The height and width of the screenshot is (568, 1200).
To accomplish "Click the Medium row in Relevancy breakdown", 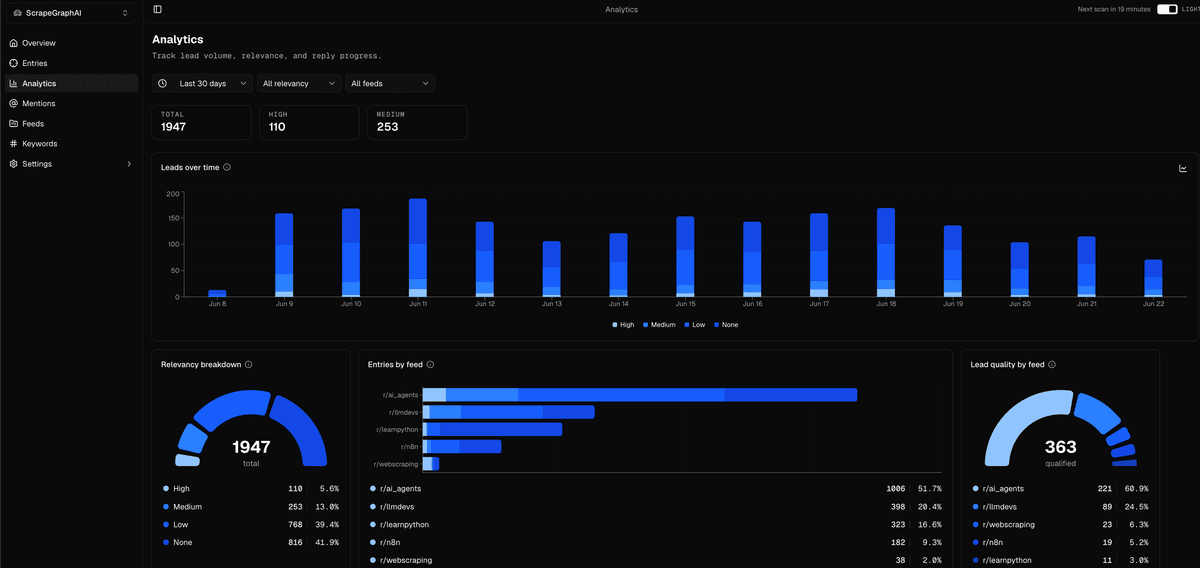I will 251,507.
